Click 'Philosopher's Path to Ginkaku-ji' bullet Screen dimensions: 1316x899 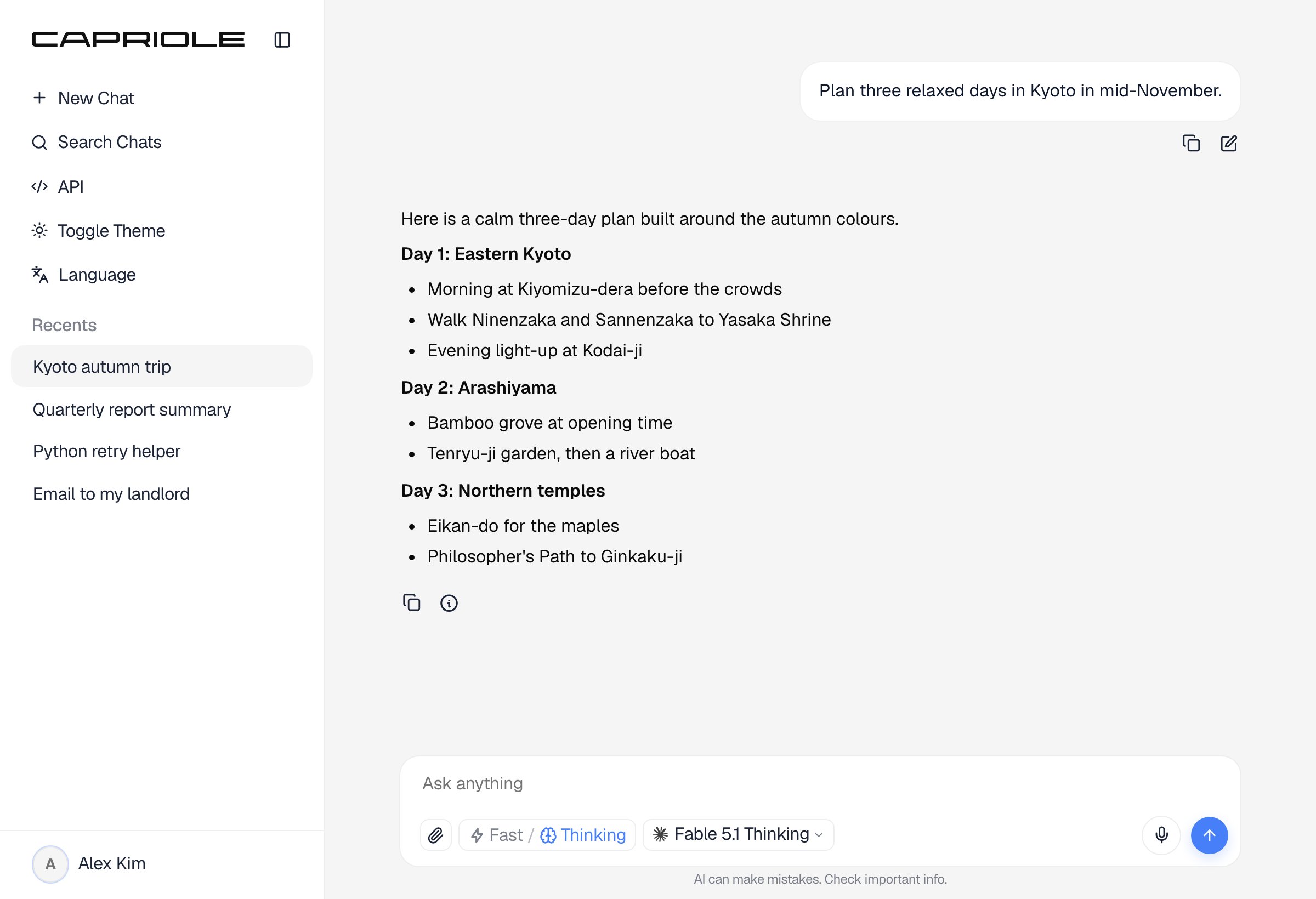coord(555,556)
